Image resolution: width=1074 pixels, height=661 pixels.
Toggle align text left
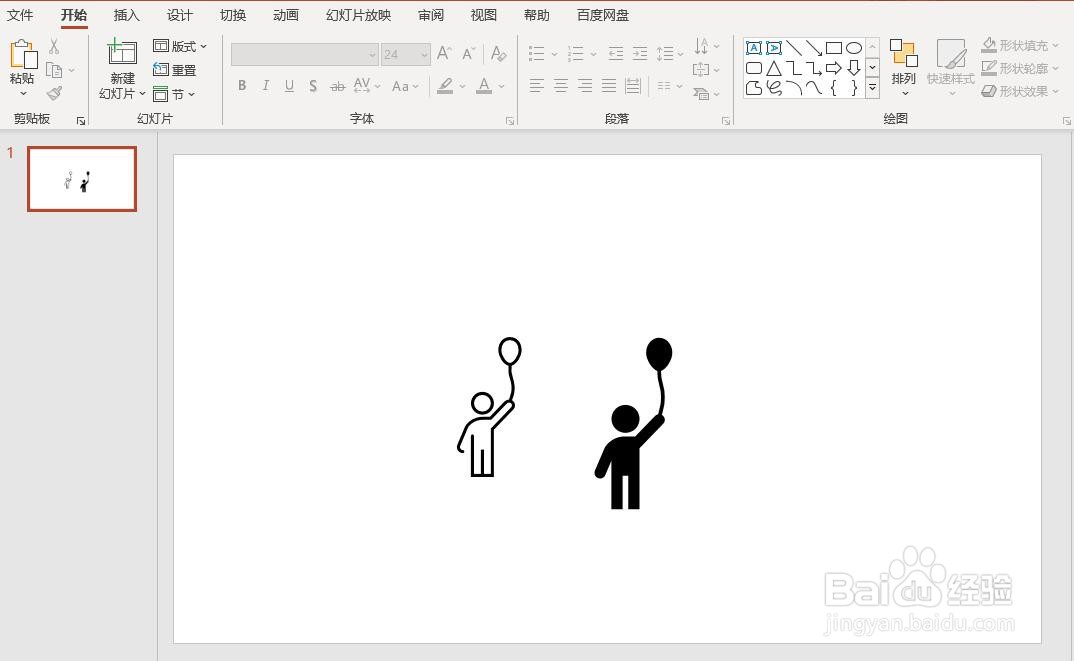pyautogui.click(x=537, y=86)
